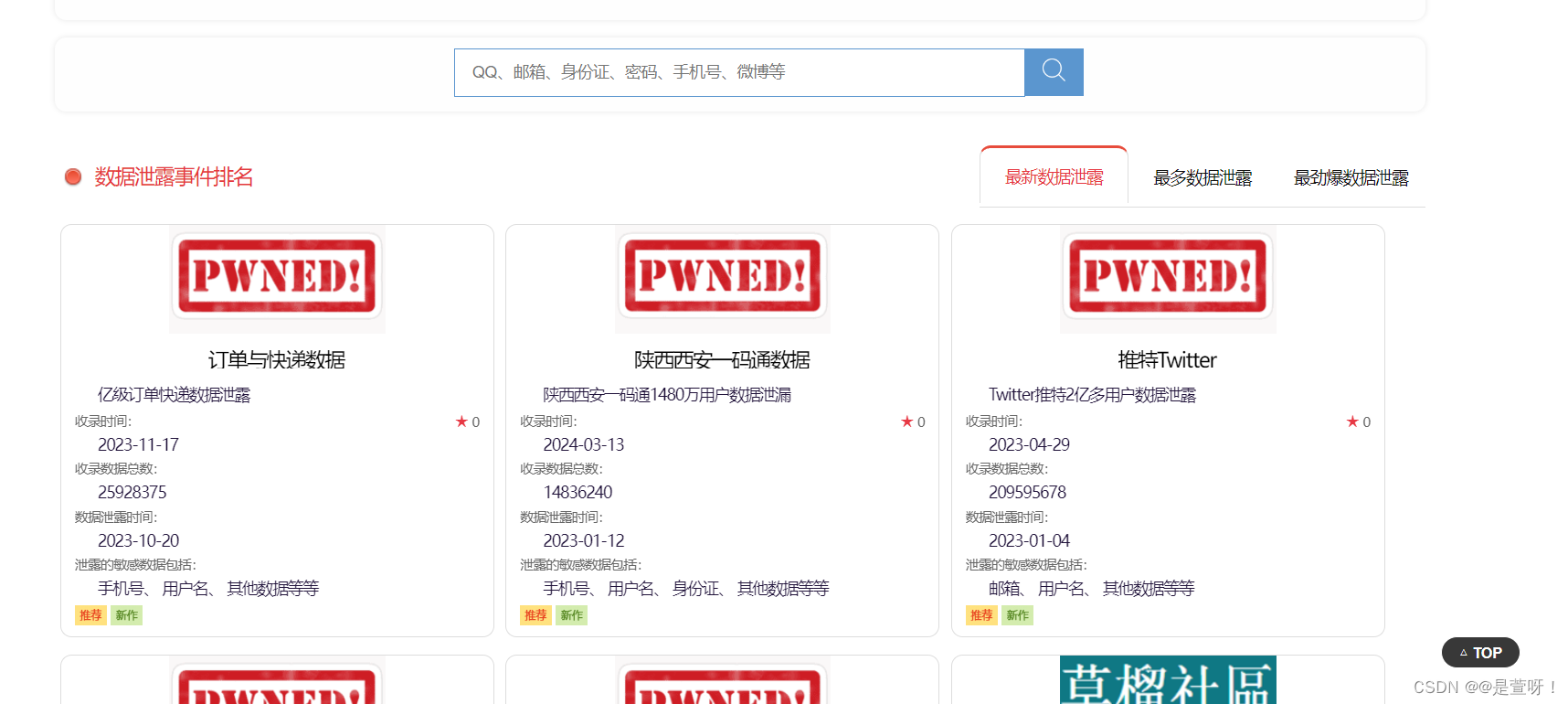Click 新作 tag on 陕西西安一码通数据 card
This screenshot has height=704, width=1568.
572,615
